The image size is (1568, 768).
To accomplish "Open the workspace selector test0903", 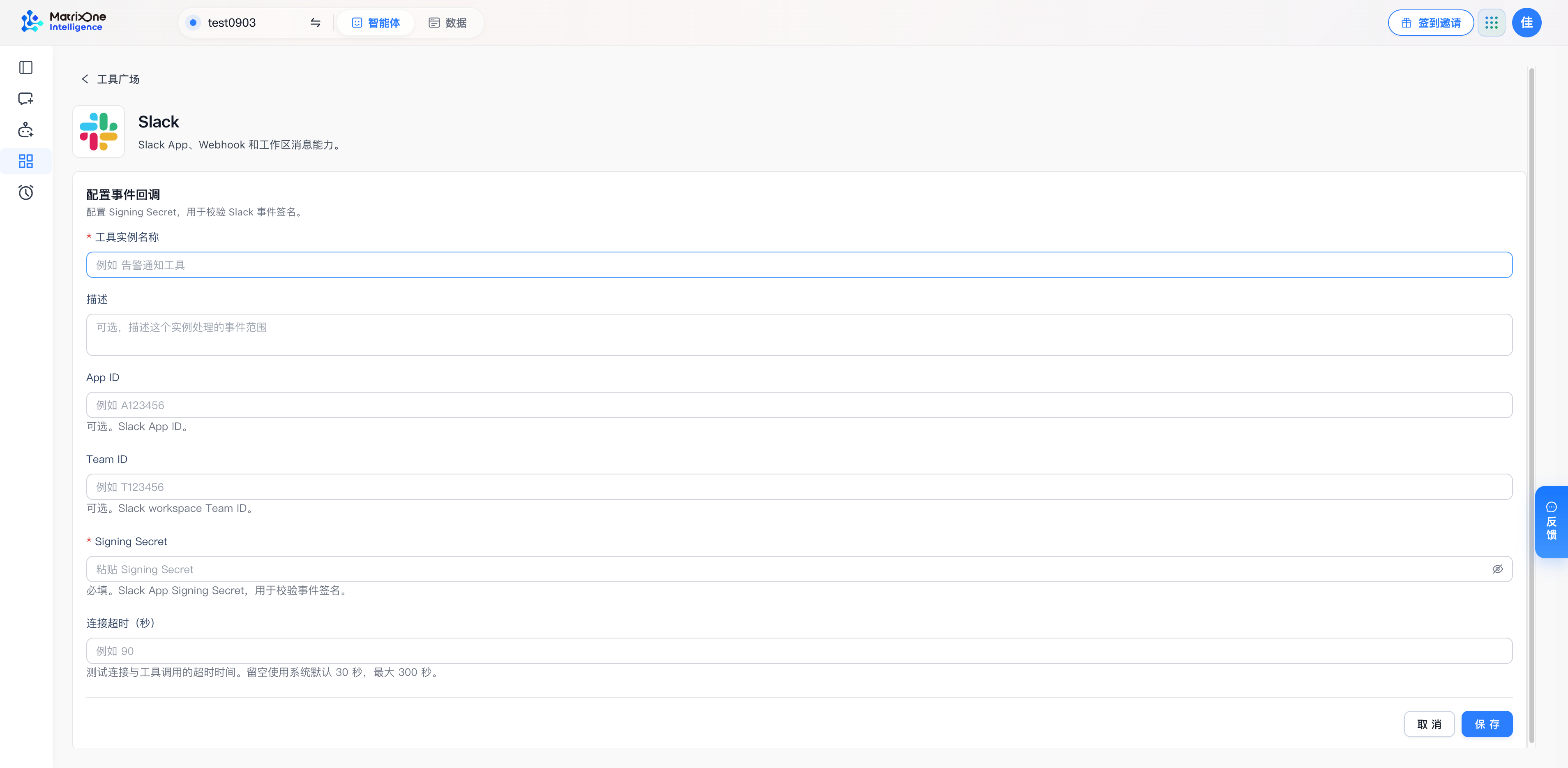I will tap(254, 23).
